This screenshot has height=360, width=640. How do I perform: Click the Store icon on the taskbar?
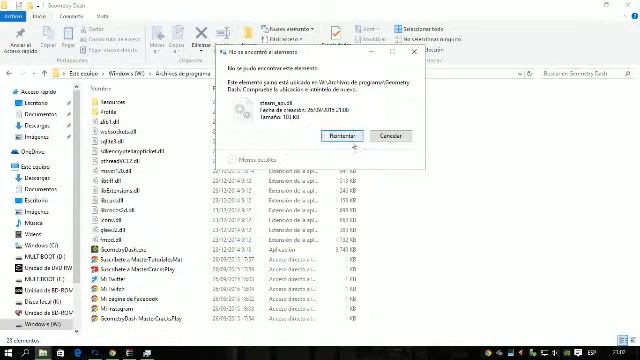[x=60, y=353]
